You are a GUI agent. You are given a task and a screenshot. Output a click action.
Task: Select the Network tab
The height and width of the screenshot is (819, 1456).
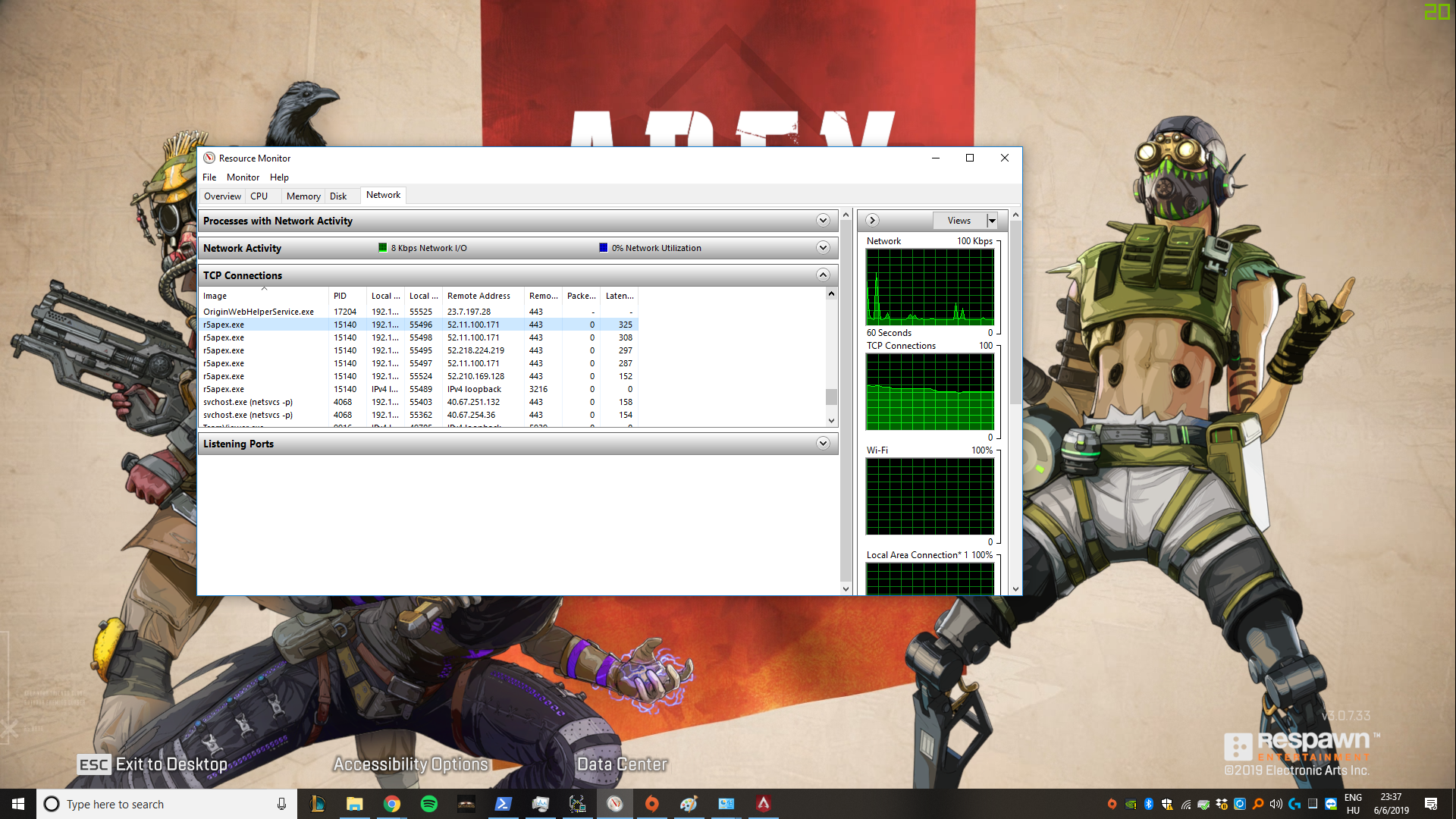point(383,195)
